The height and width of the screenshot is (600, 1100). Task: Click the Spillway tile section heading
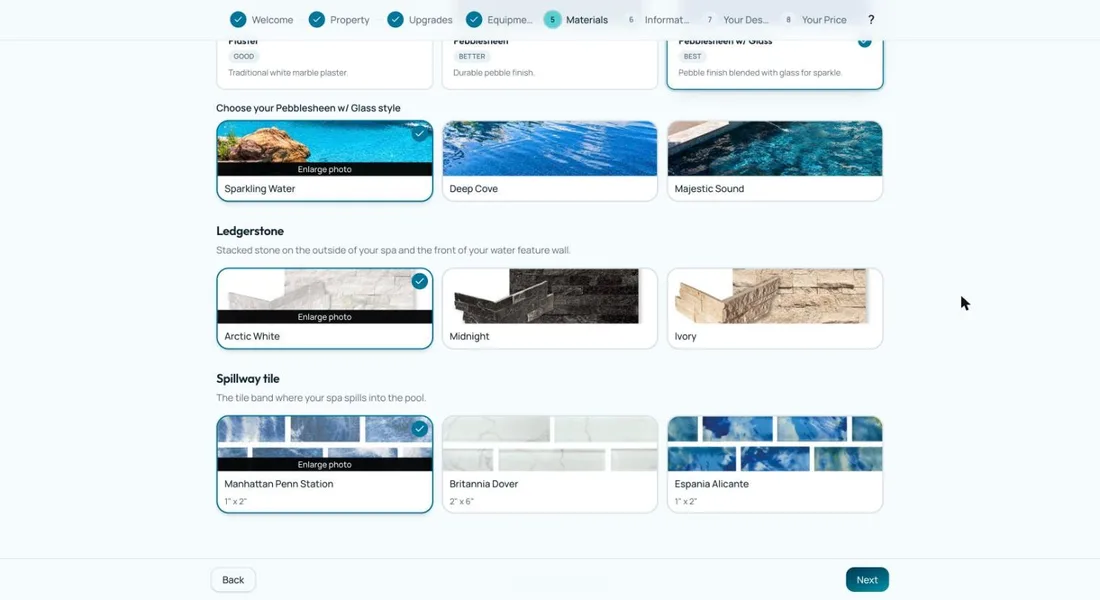point(248,378)
